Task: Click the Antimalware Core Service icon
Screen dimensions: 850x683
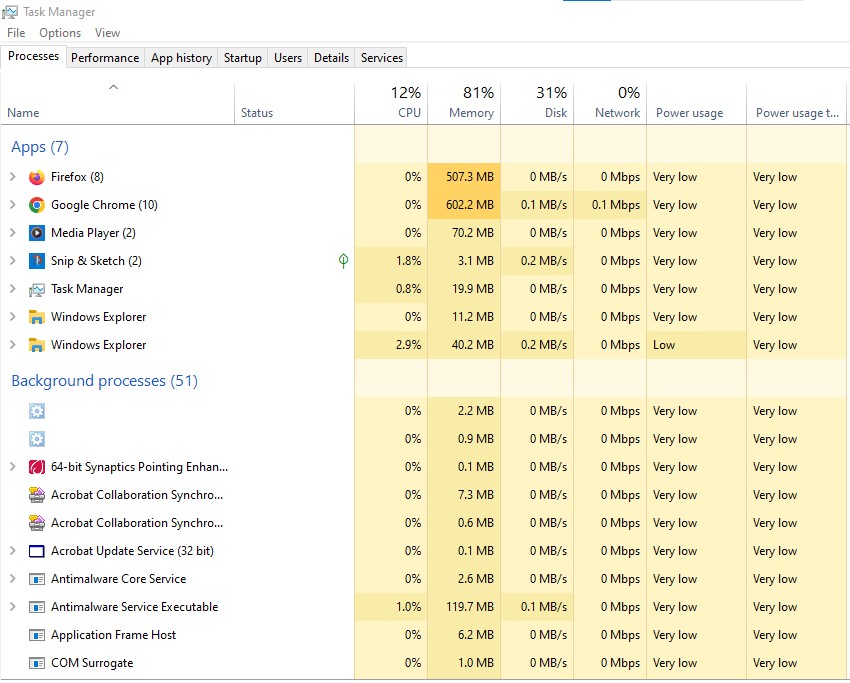Action: [x=36, y=579]
